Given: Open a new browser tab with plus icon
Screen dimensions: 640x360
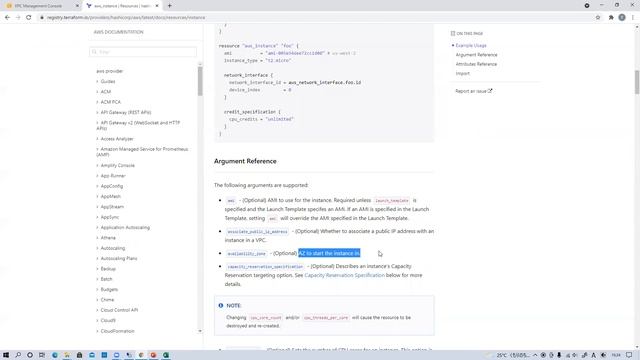Looking at the screenshot, I should click(x=169, y=6).
